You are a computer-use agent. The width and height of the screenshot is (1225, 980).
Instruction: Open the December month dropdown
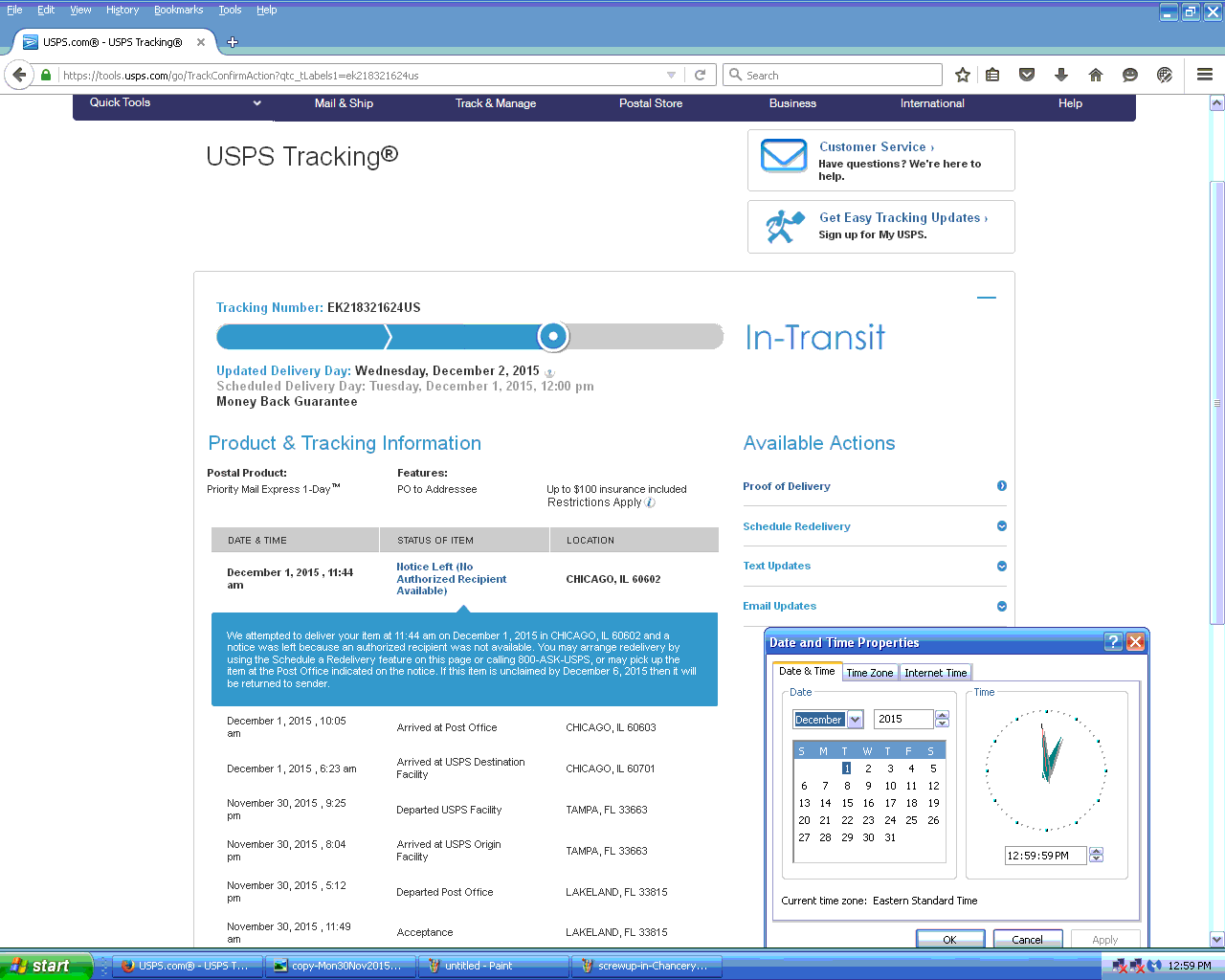coord(856,720)
